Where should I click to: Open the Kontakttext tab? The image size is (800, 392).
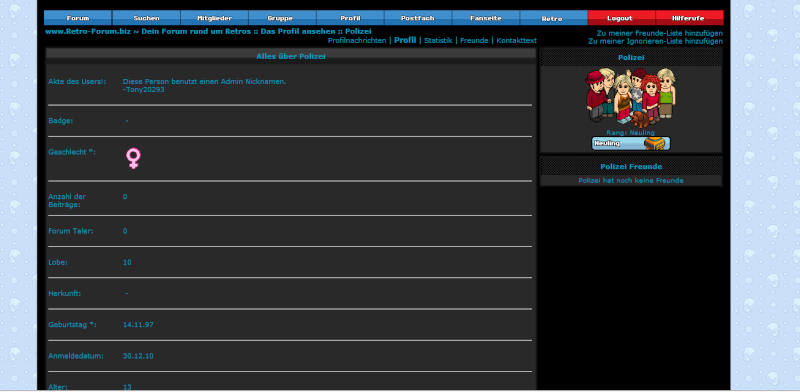click(x=516, y=40)
